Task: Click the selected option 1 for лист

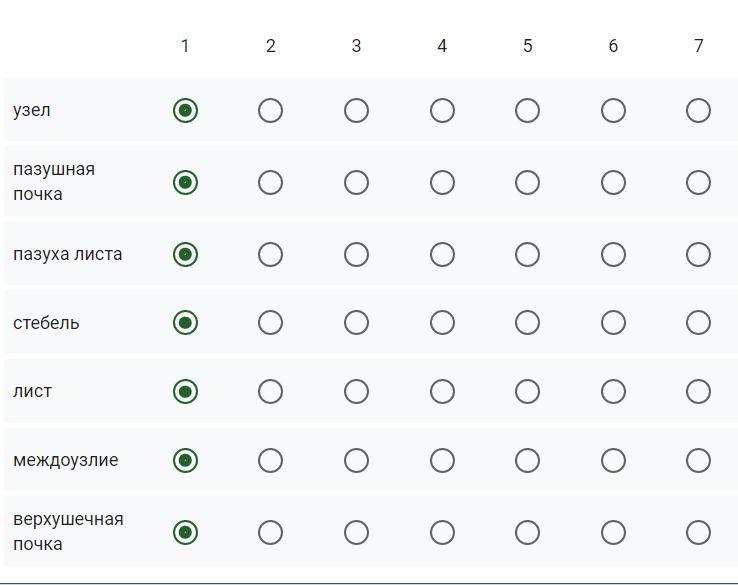Action: coord(185,391)
